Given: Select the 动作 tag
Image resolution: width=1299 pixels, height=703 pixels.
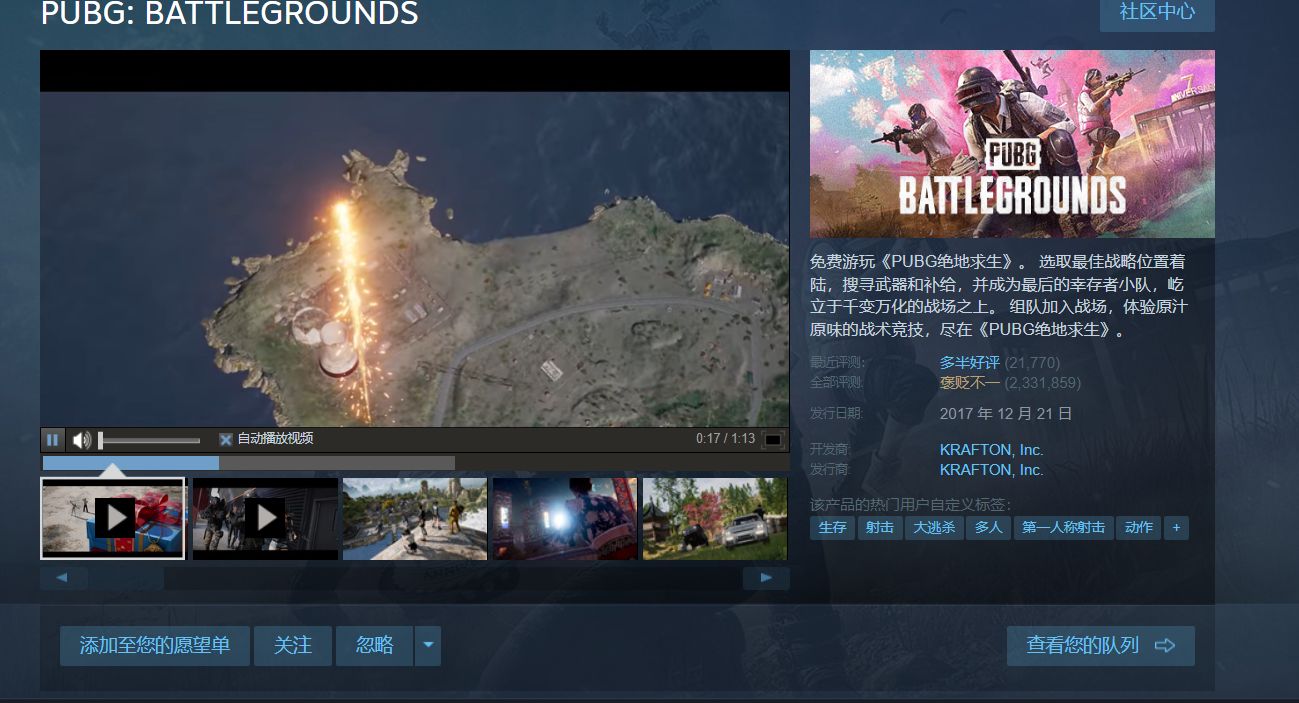Looking at the screenshot, I should [x=1138, y=527].
